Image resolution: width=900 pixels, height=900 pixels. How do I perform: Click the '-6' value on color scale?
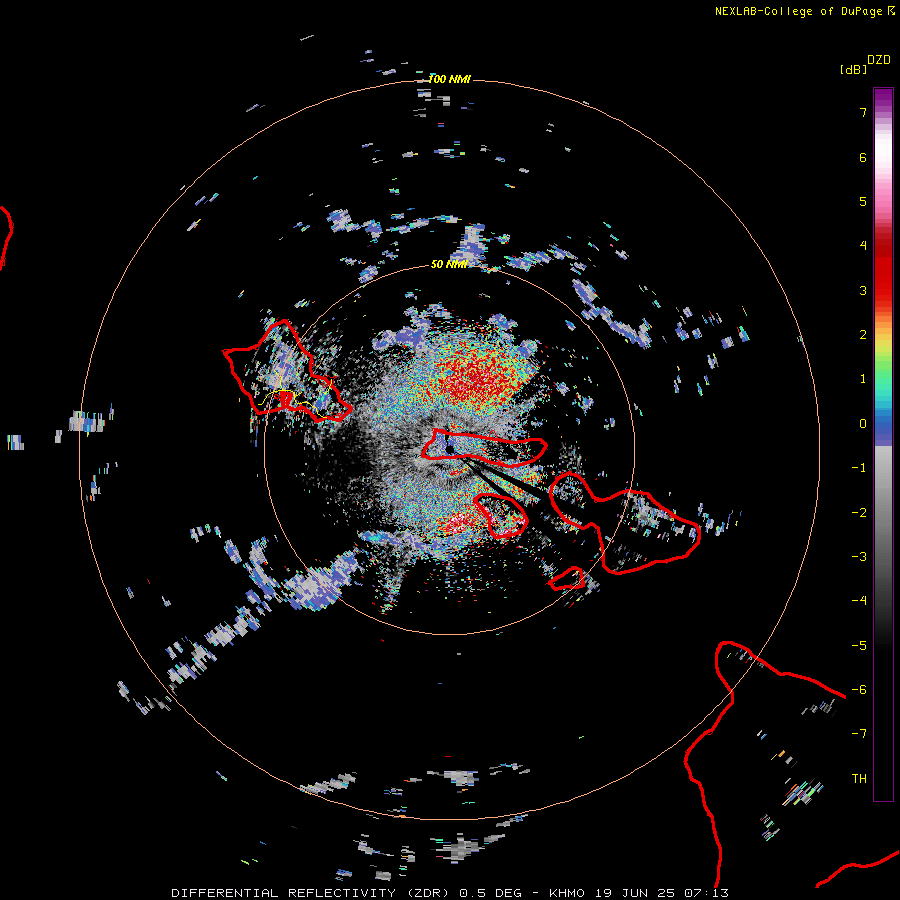coord(859,690)
